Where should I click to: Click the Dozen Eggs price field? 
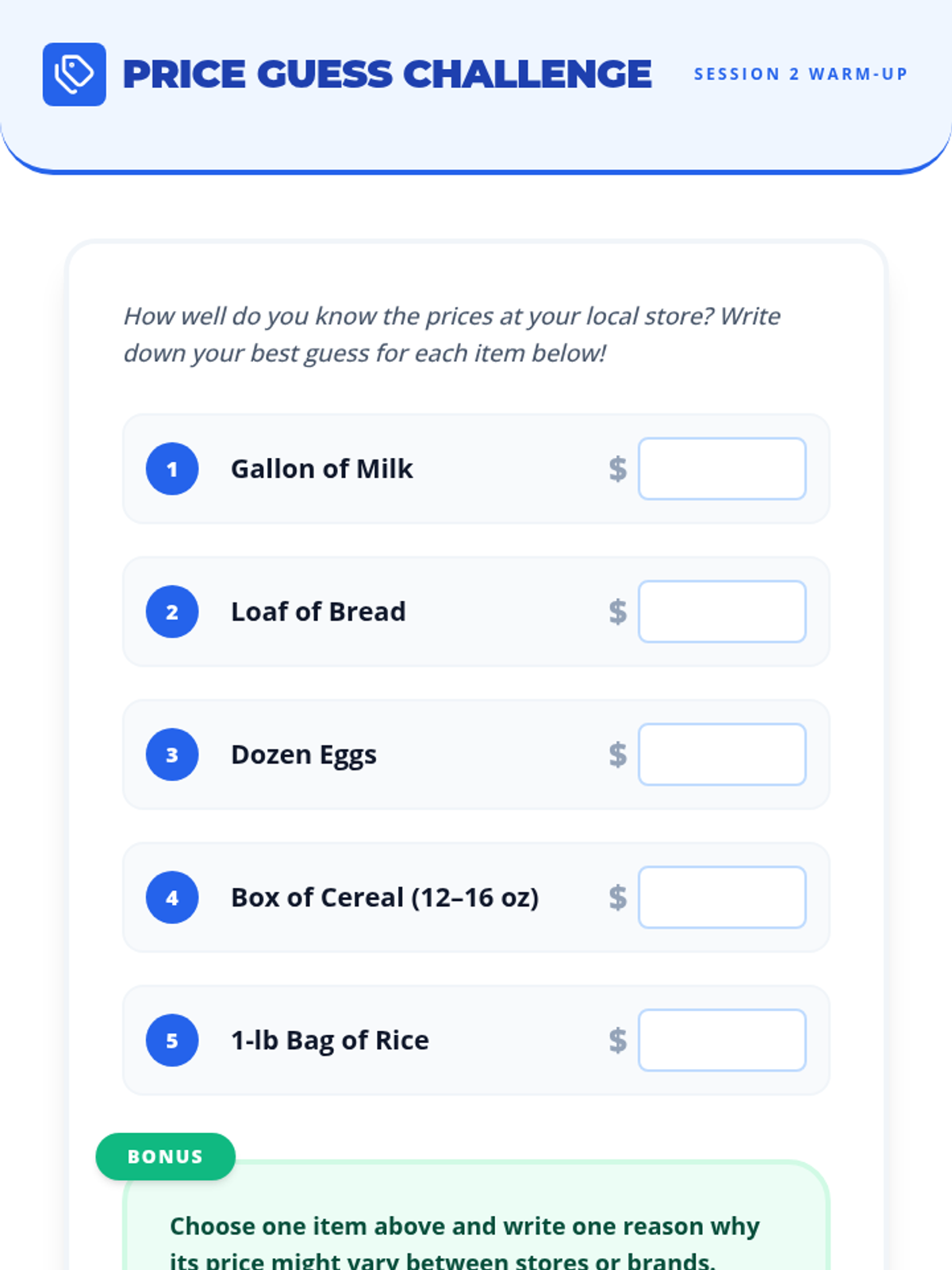click(721, 754)
